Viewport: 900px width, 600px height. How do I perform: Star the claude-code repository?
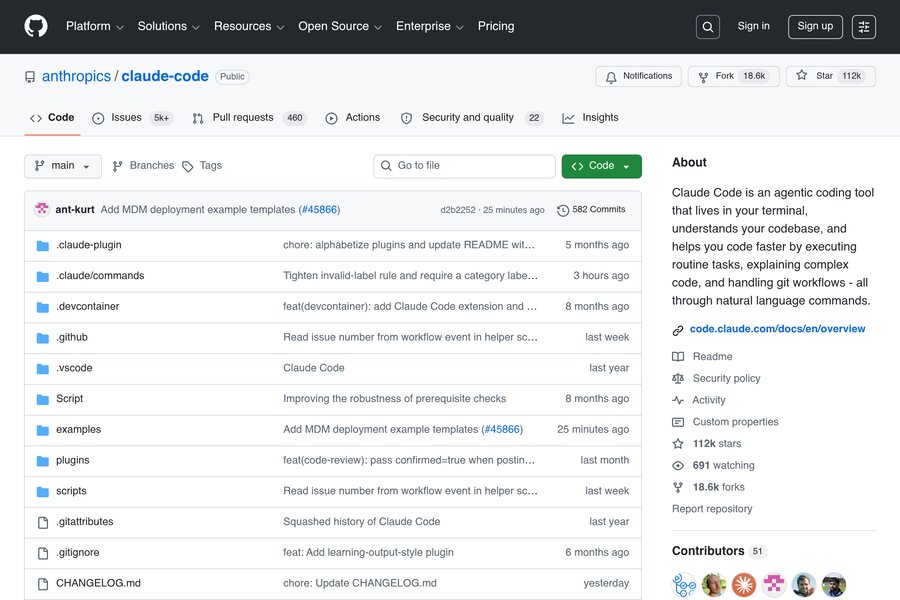802,75
